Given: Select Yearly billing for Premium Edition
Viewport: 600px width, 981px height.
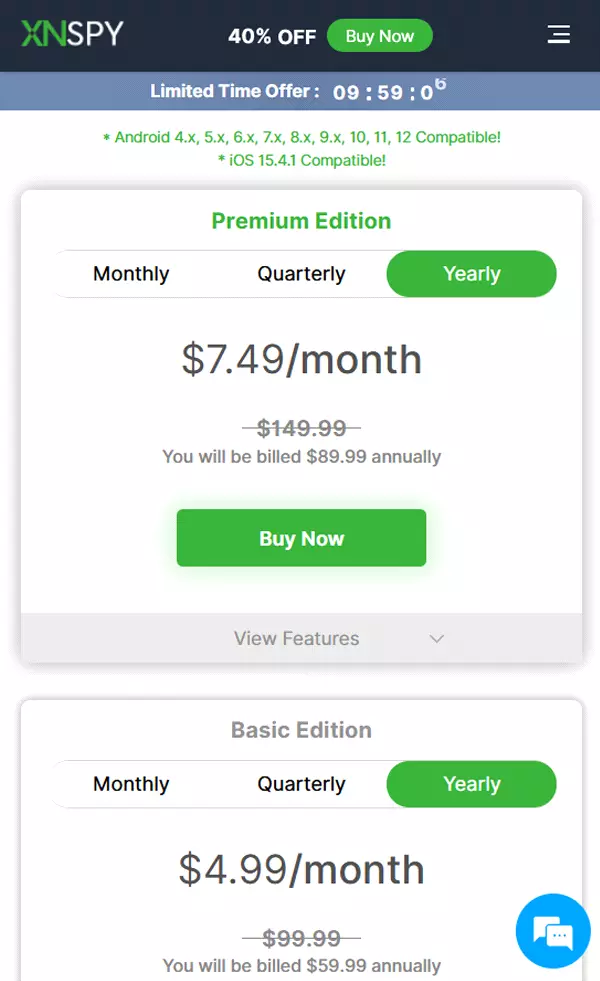Looking at the screenshot, I should (471, 274).
